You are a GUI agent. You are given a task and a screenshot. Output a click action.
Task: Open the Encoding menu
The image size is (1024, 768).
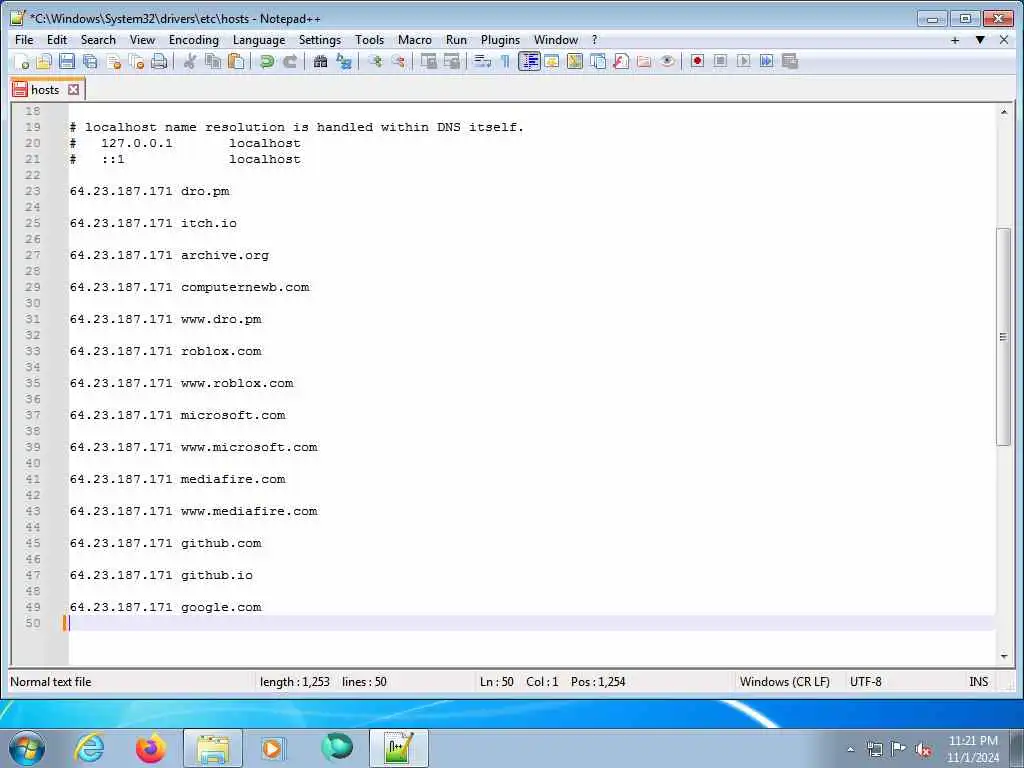(193, 40)
